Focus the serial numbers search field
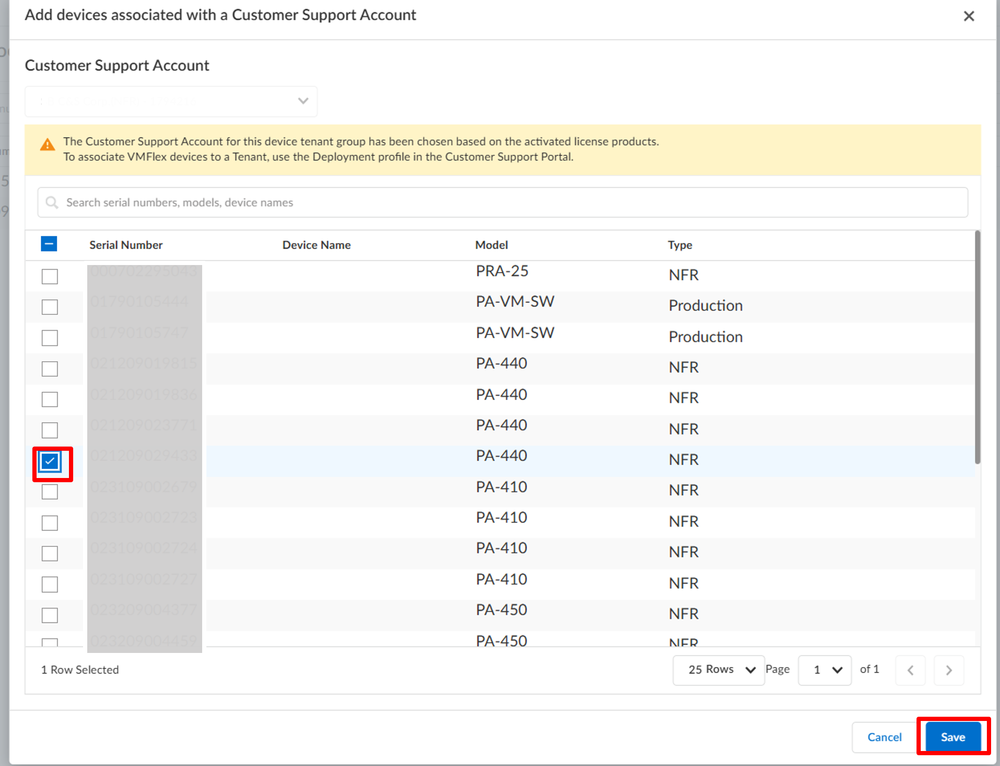Image resolution: width=1000 pixels, height=766 pixels. click(503, 202)
